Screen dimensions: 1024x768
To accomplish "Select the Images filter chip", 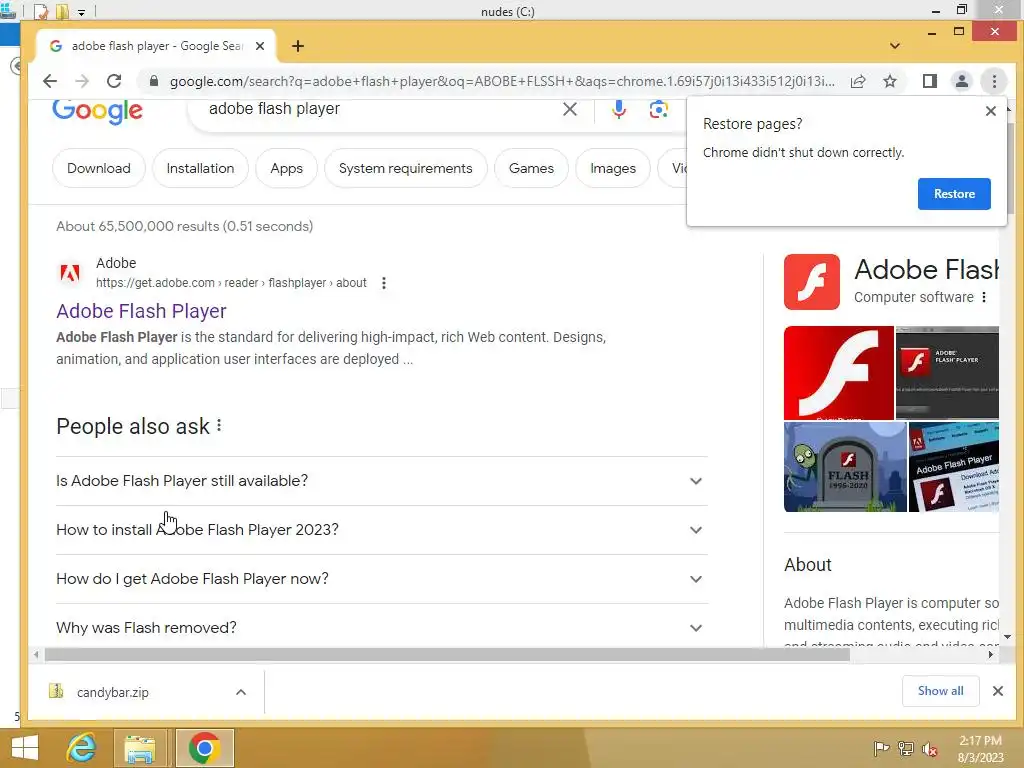I will 613,168.
